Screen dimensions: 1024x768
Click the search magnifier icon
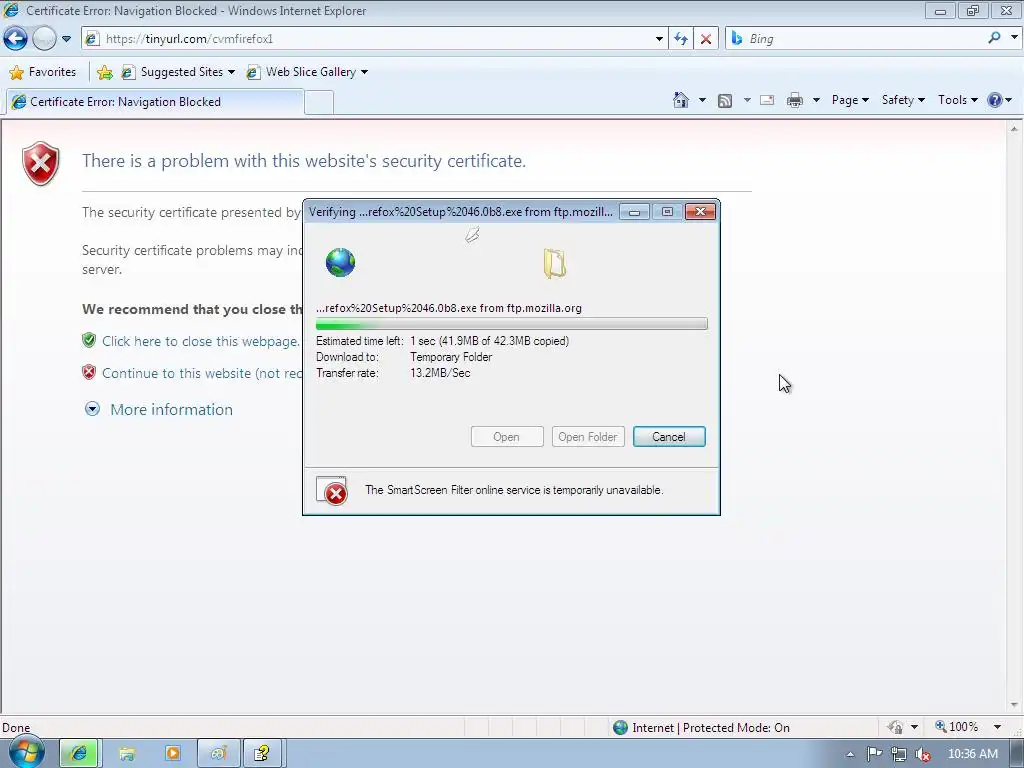click(994, 38)
